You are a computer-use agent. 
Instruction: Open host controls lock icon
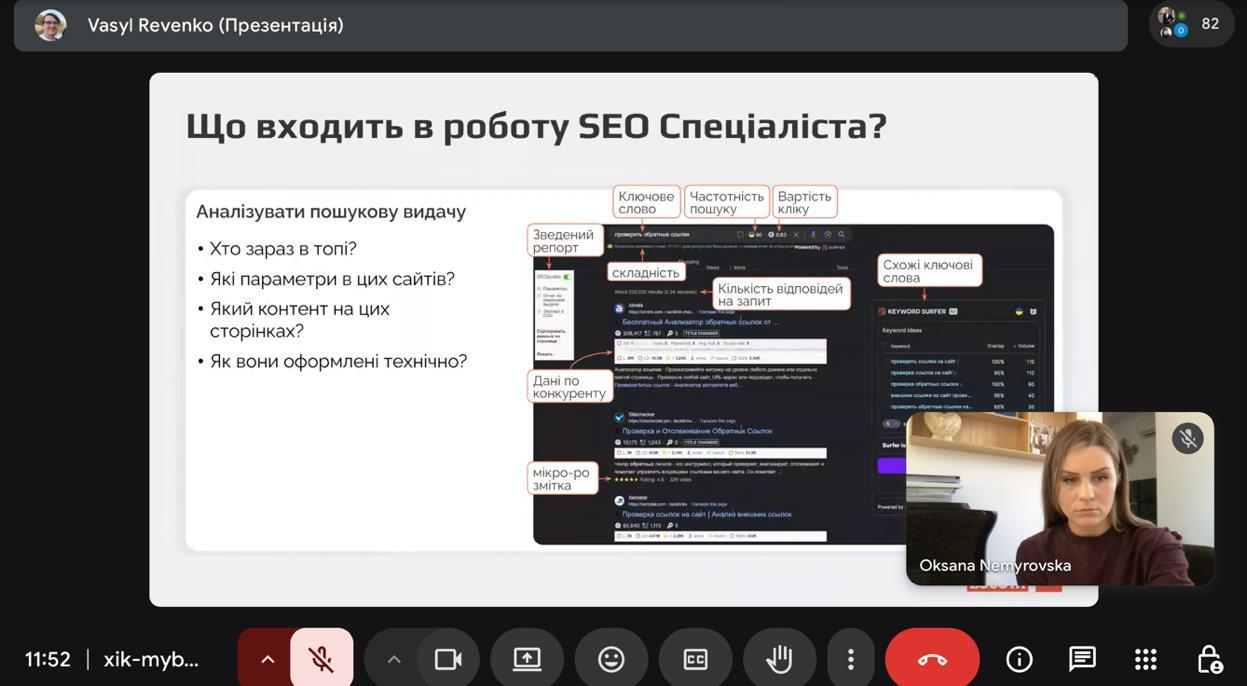tap(1209, 659)
